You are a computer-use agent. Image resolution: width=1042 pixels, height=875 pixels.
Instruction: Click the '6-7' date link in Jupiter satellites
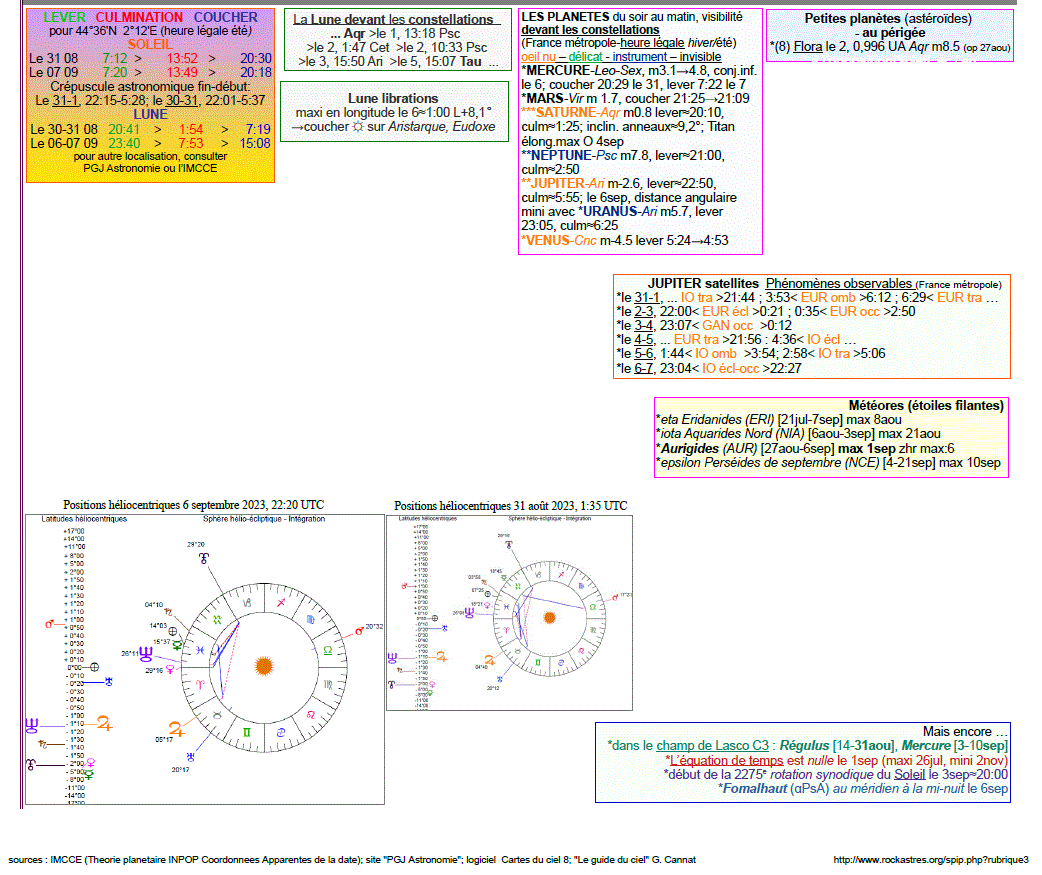click(x=644, y=368)
